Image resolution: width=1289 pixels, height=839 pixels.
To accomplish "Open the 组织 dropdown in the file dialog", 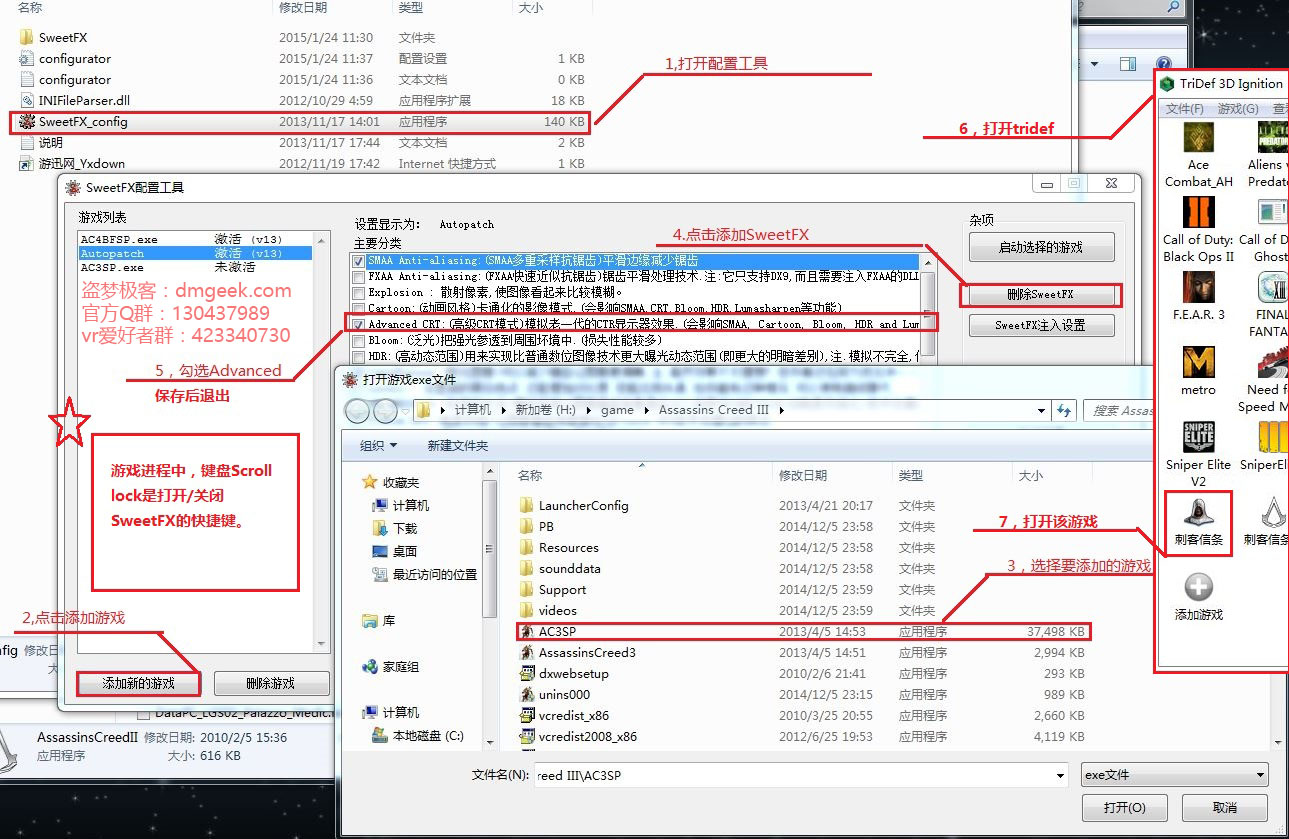I will pos(379,445).
